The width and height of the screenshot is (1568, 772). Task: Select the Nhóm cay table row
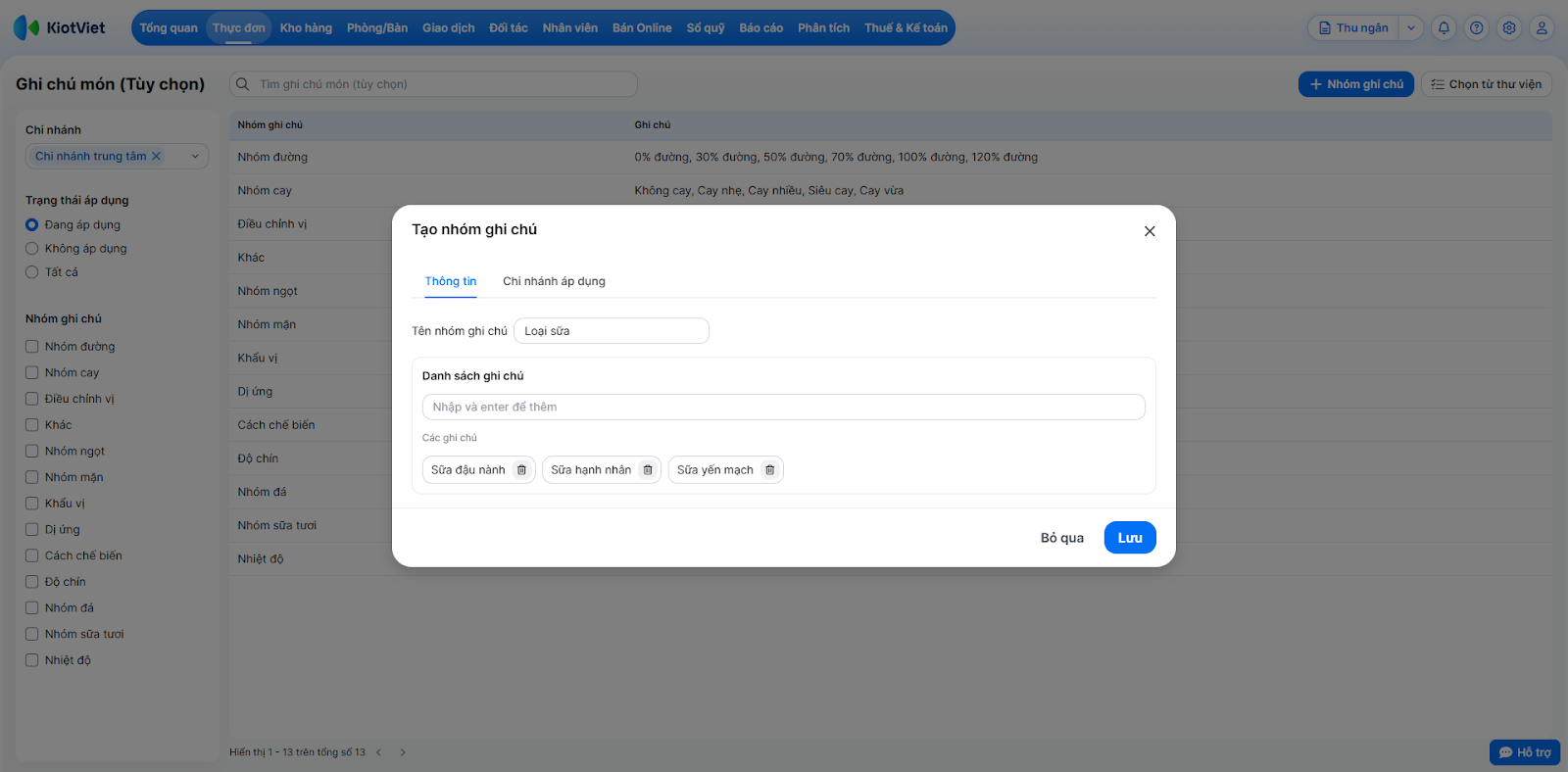891,190
